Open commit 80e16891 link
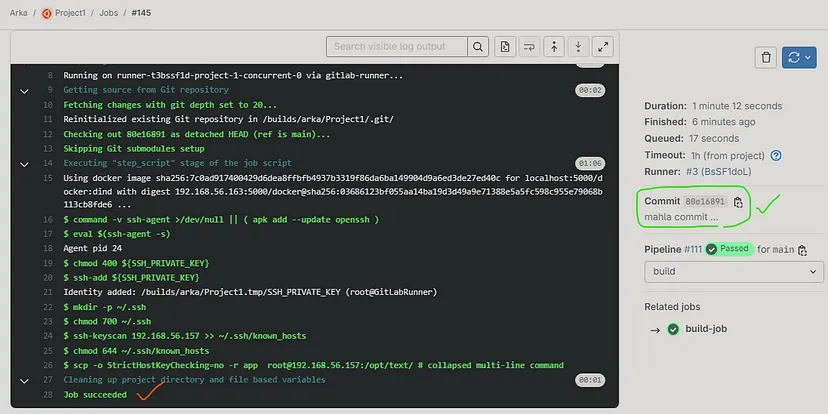This screenshot has height=414, width=828. pyautogui.click(x=705, y=201)
